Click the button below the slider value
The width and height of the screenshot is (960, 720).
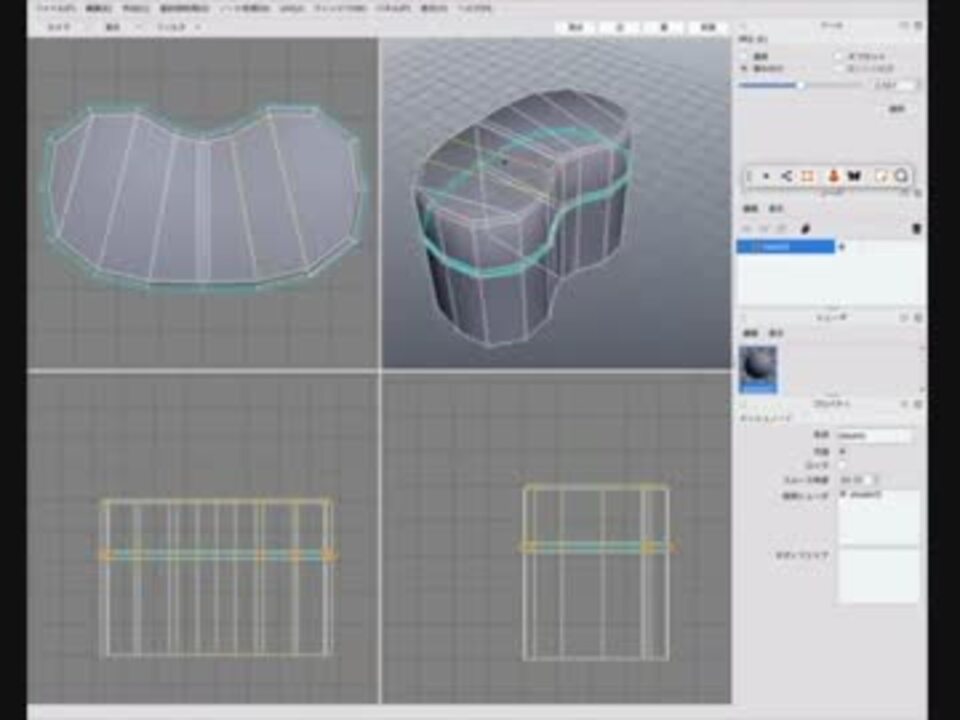896,109
